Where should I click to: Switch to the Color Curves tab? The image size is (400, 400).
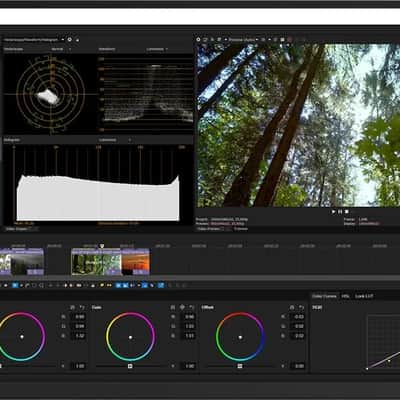pos(324,296)
